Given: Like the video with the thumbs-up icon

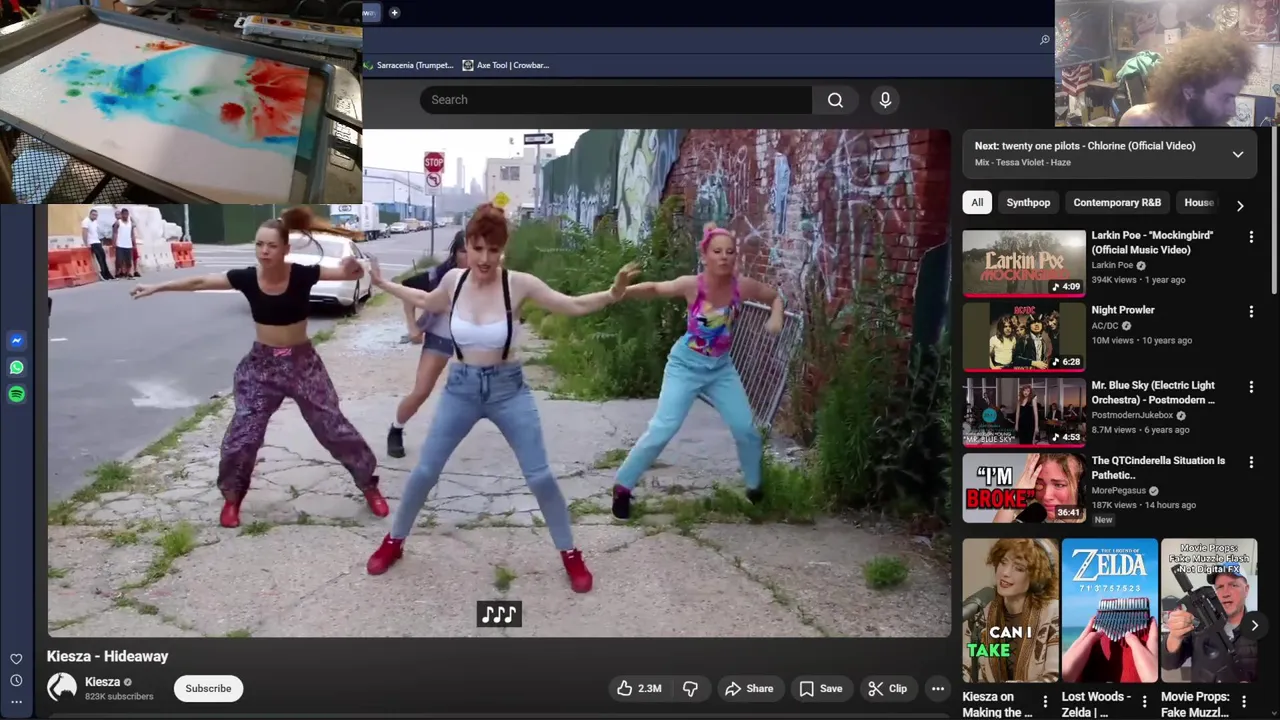Looking at the screenshot, I should [x=639, y=688].
